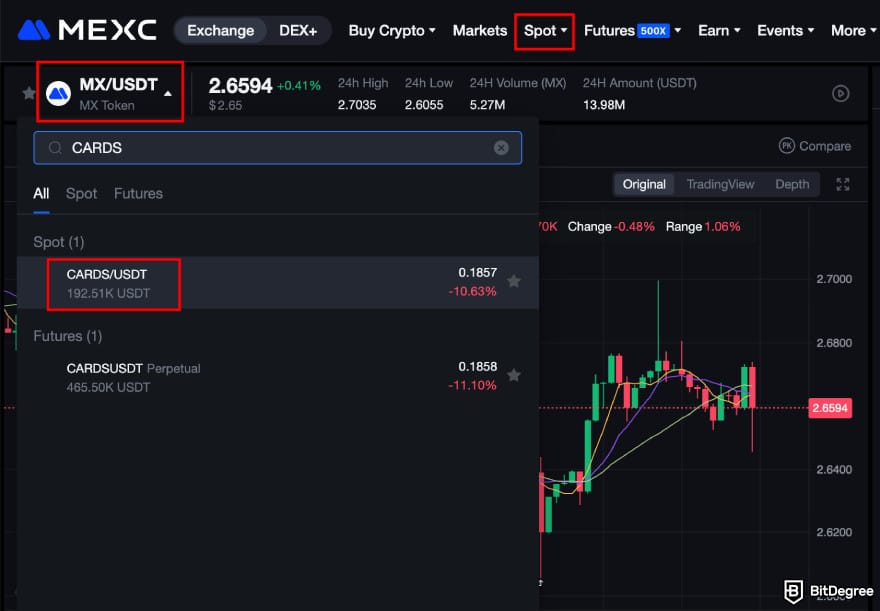Click the 2.6200 price axis label
This screenshot has height=611, width=880.
(x=834, y=532)
